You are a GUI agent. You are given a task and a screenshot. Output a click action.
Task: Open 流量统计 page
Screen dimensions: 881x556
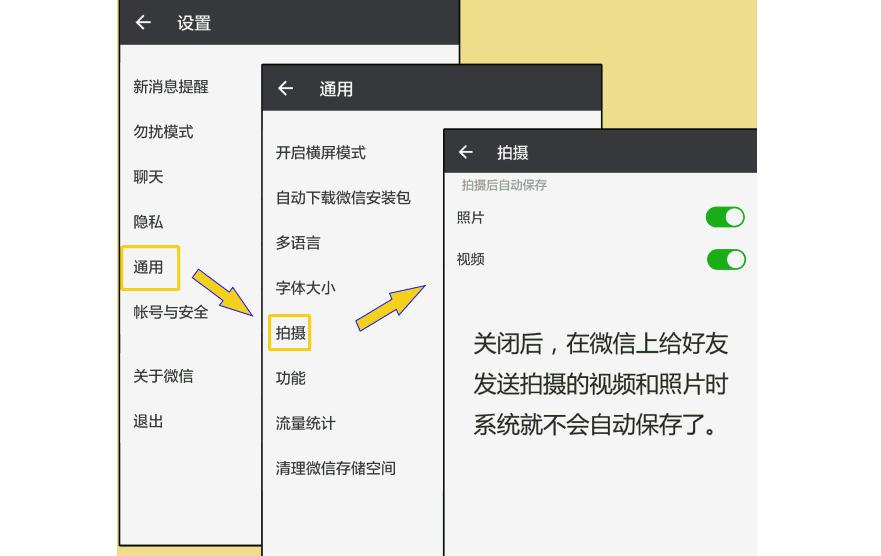coord(306,423)
